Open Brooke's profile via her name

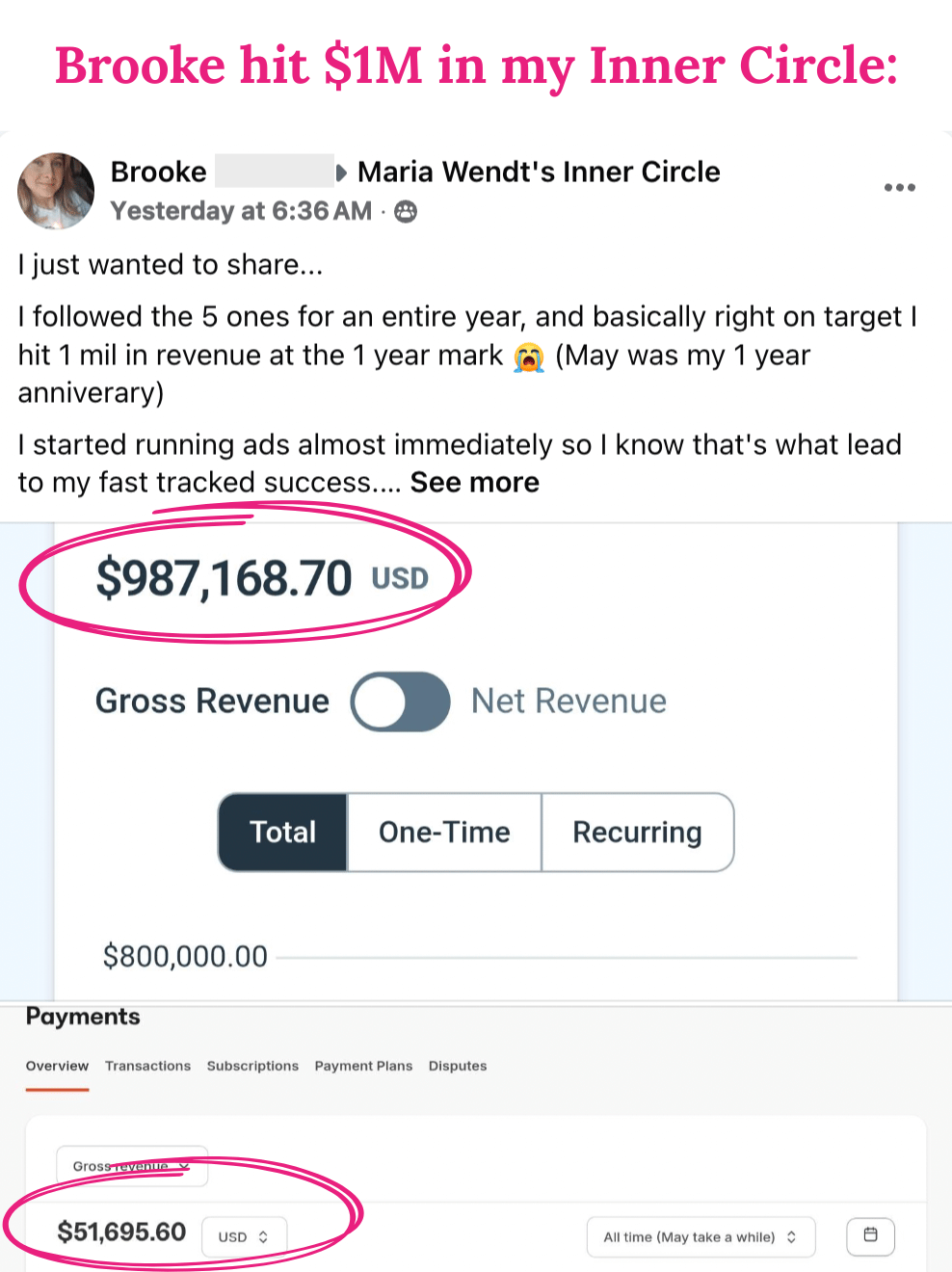pos(159,172)
